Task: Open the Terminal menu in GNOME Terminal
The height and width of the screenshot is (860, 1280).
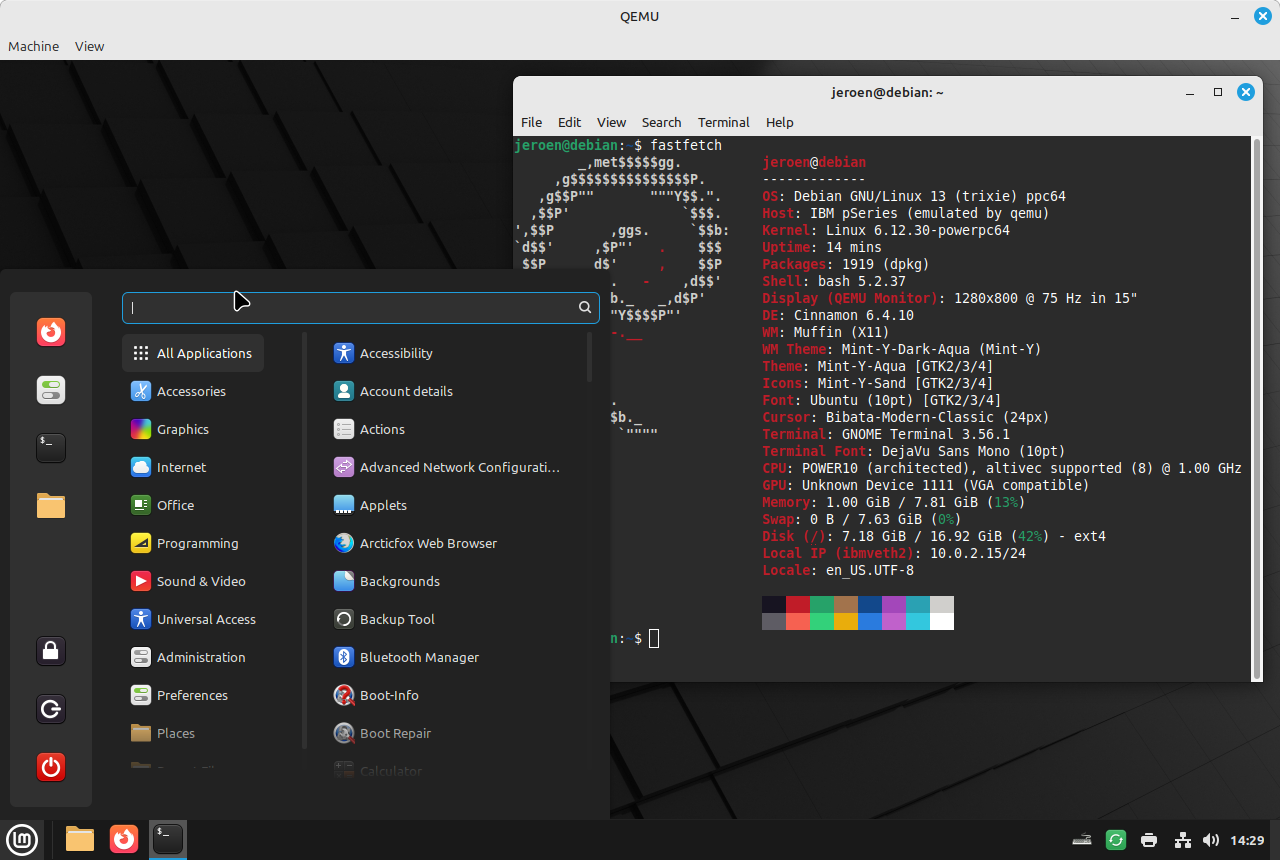Action: pos(723,122)
